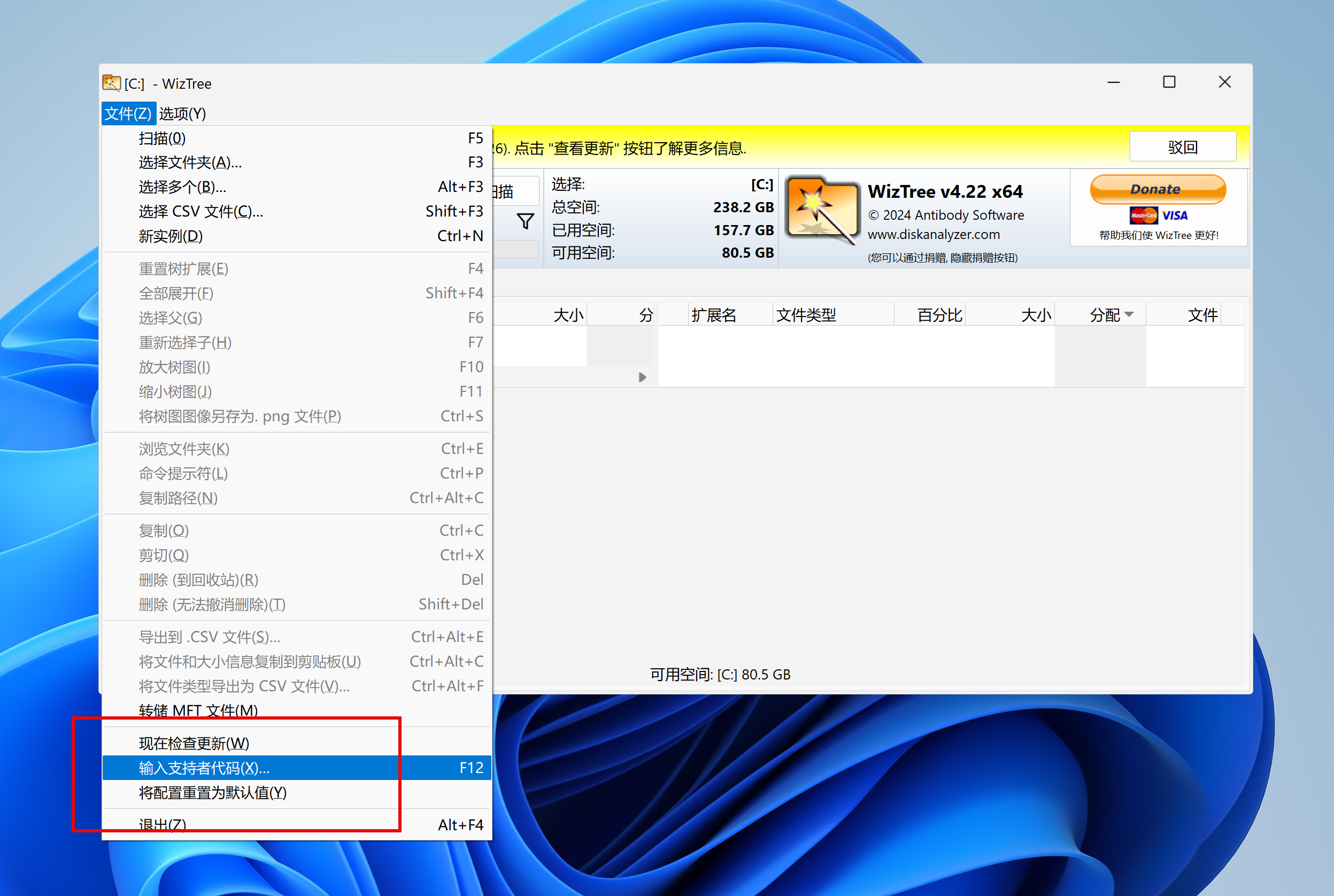Dismiss update notice with 驳回 button
The image size is (1334, 896).
pyautogui.click(x=1182, y=148)
